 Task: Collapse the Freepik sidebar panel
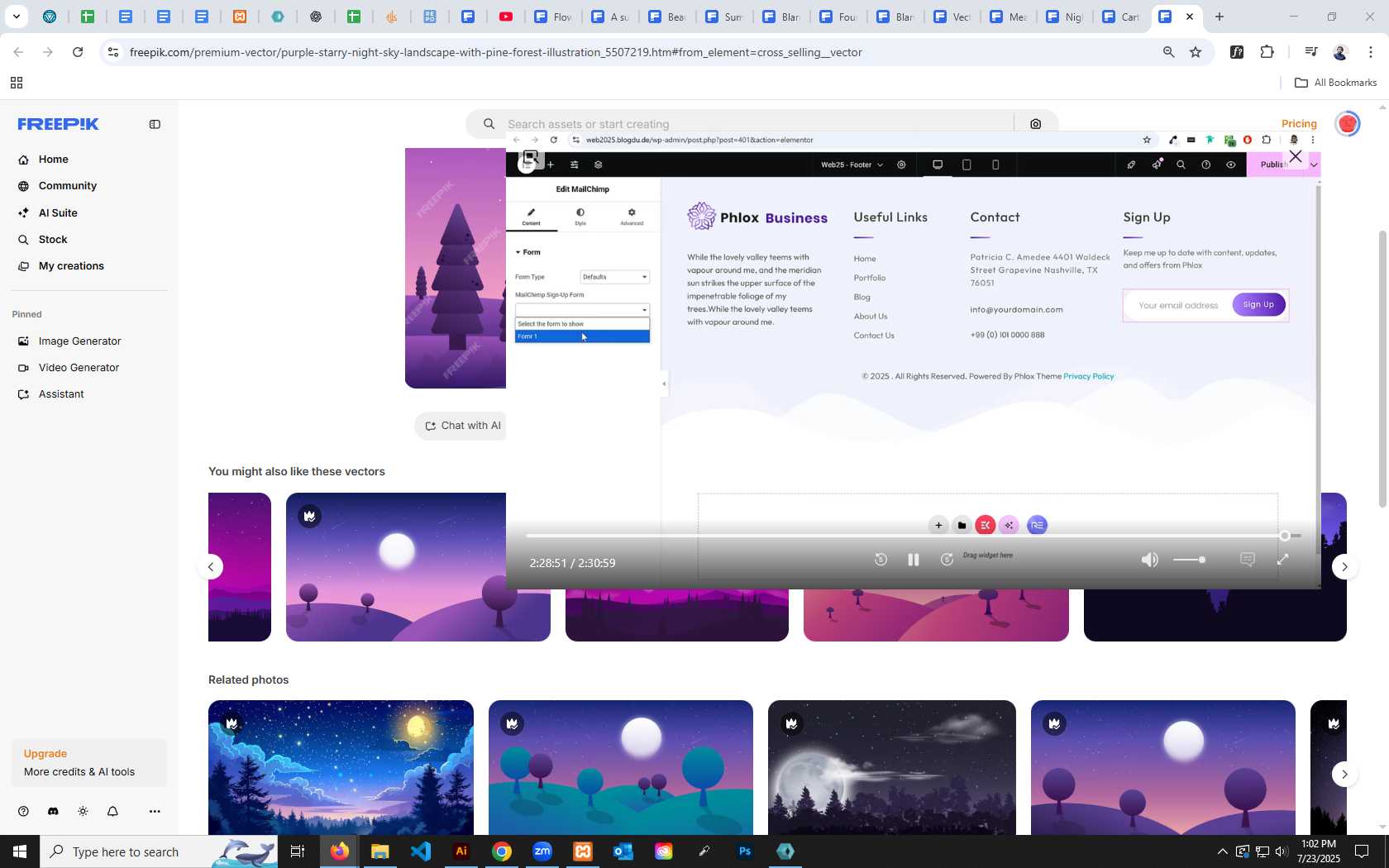click(x=155, y=124)
